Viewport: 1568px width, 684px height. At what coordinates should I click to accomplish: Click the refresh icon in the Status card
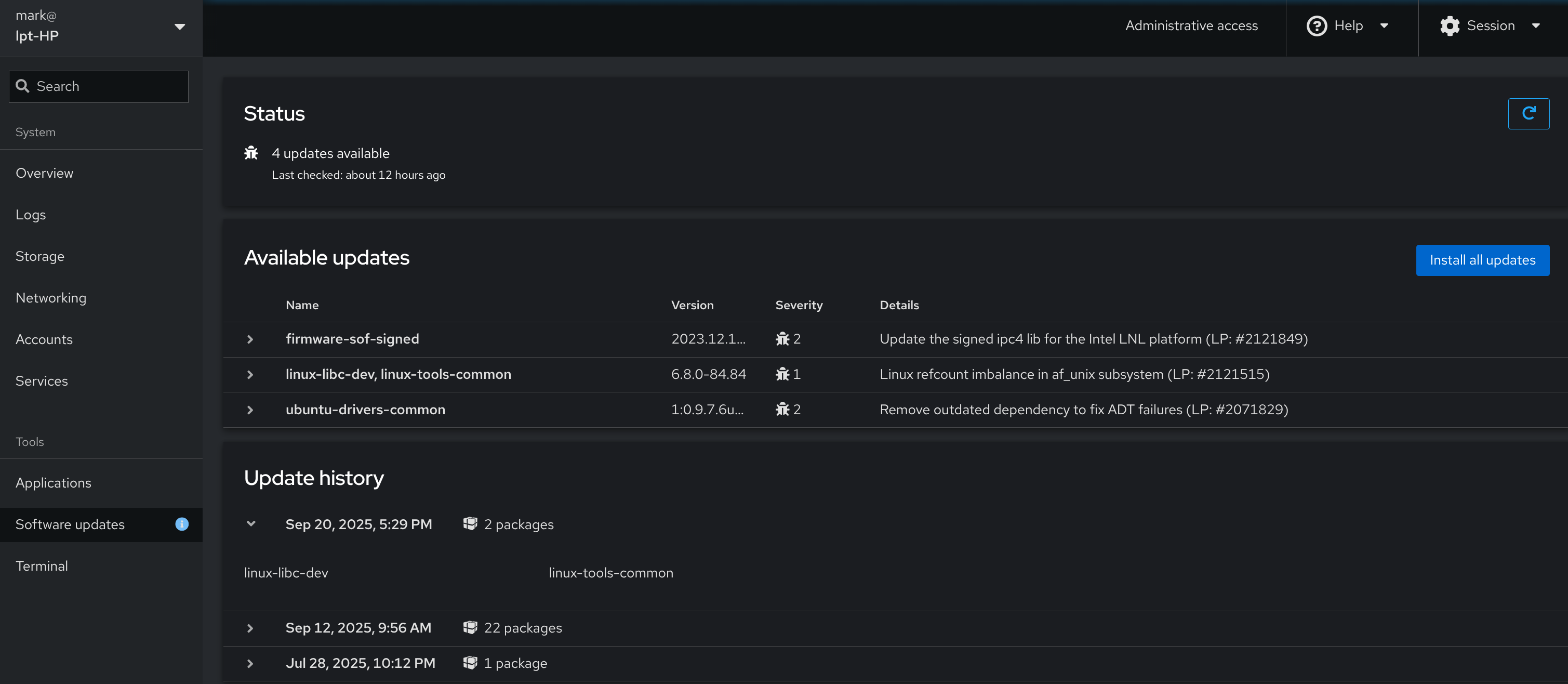(x=1529, y=113)
